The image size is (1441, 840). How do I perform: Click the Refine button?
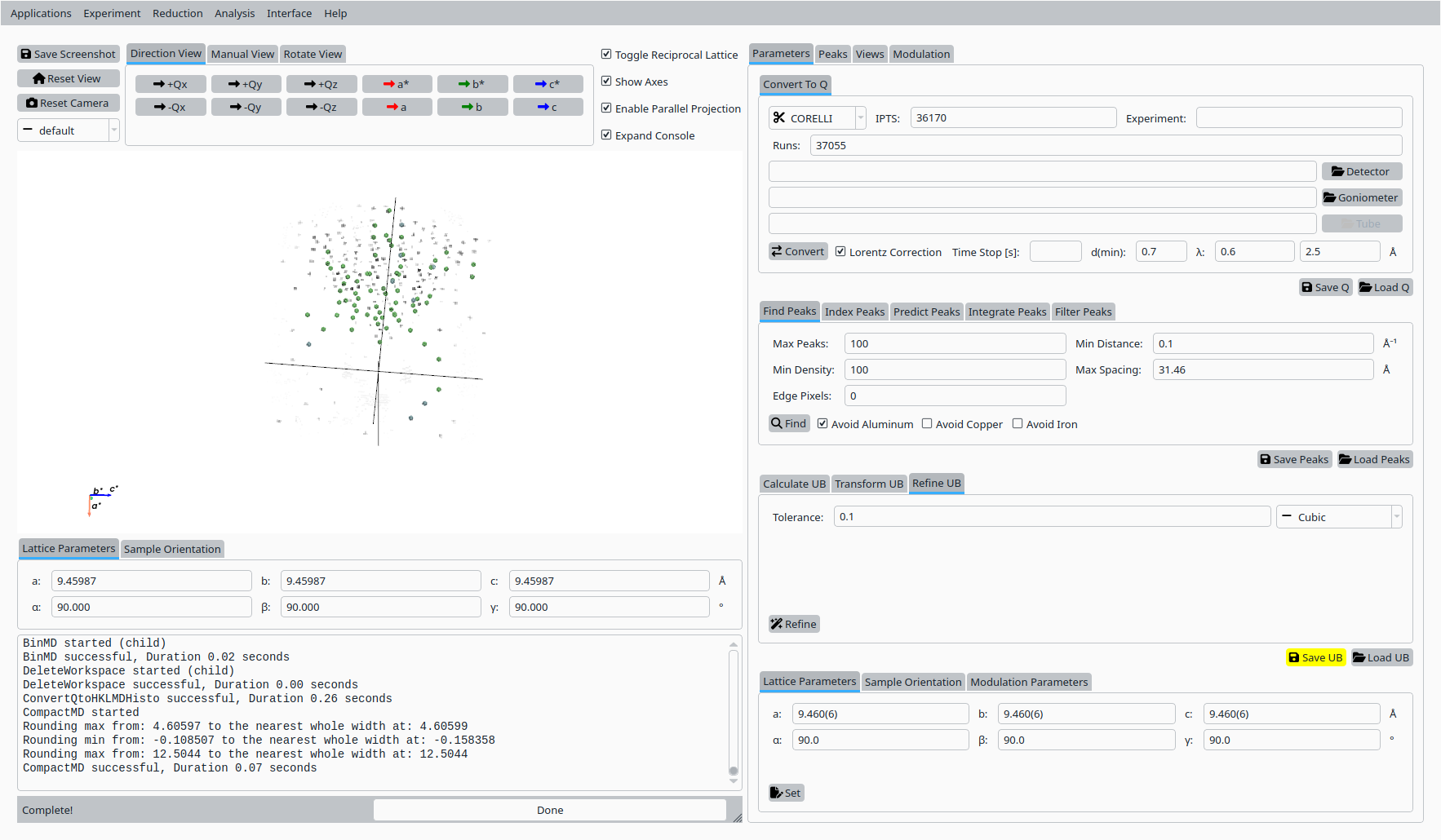click(794, 624)
